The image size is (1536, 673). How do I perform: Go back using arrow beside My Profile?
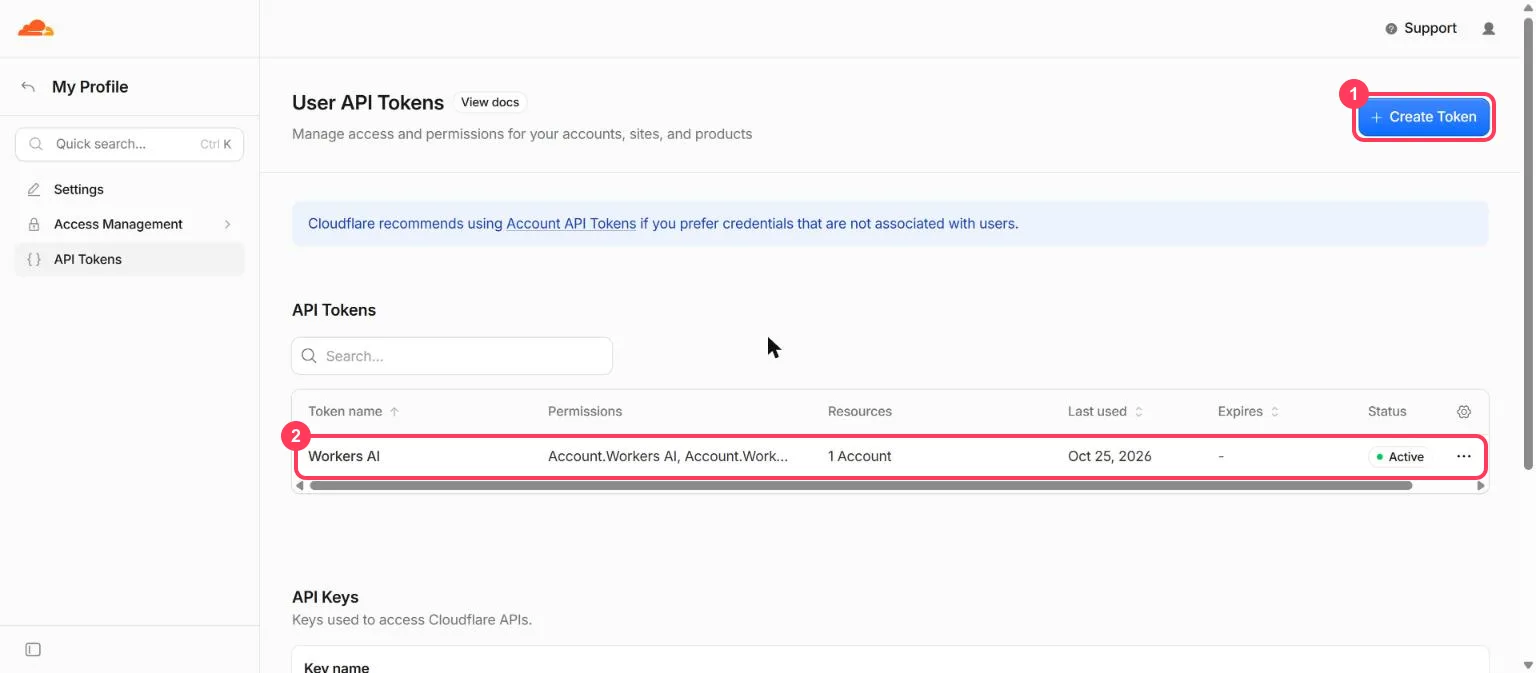[x=28, y=87]
